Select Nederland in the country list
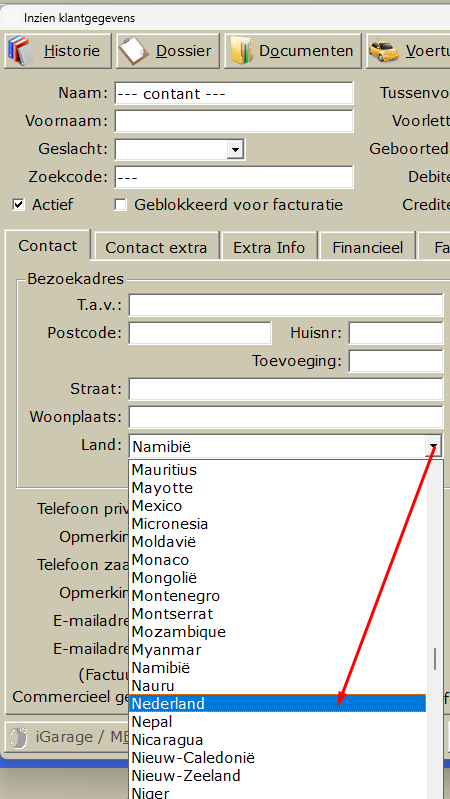 [x=278, y=704]
